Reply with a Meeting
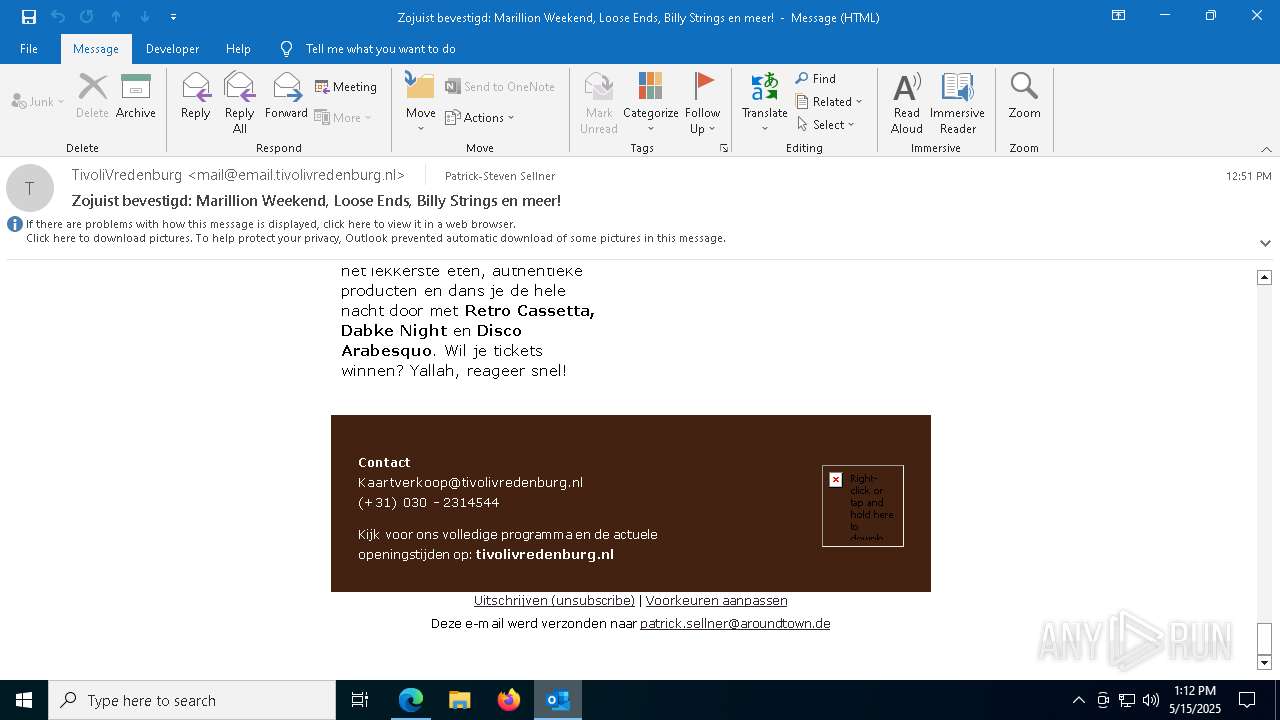The width and height of the screenshot is (1280, 720). [346, 87]
